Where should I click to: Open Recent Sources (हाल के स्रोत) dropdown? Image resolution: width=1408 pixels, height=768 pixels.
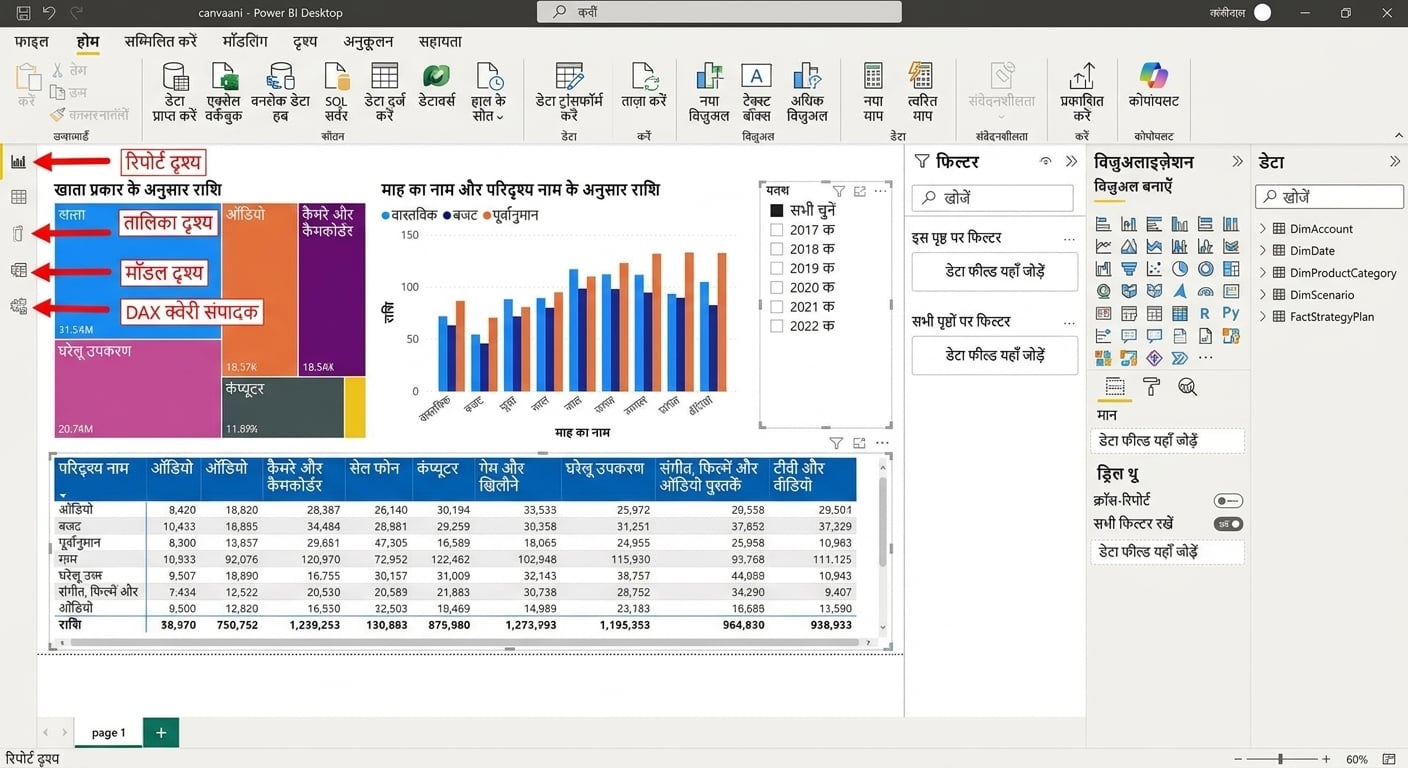pos(489,91)
